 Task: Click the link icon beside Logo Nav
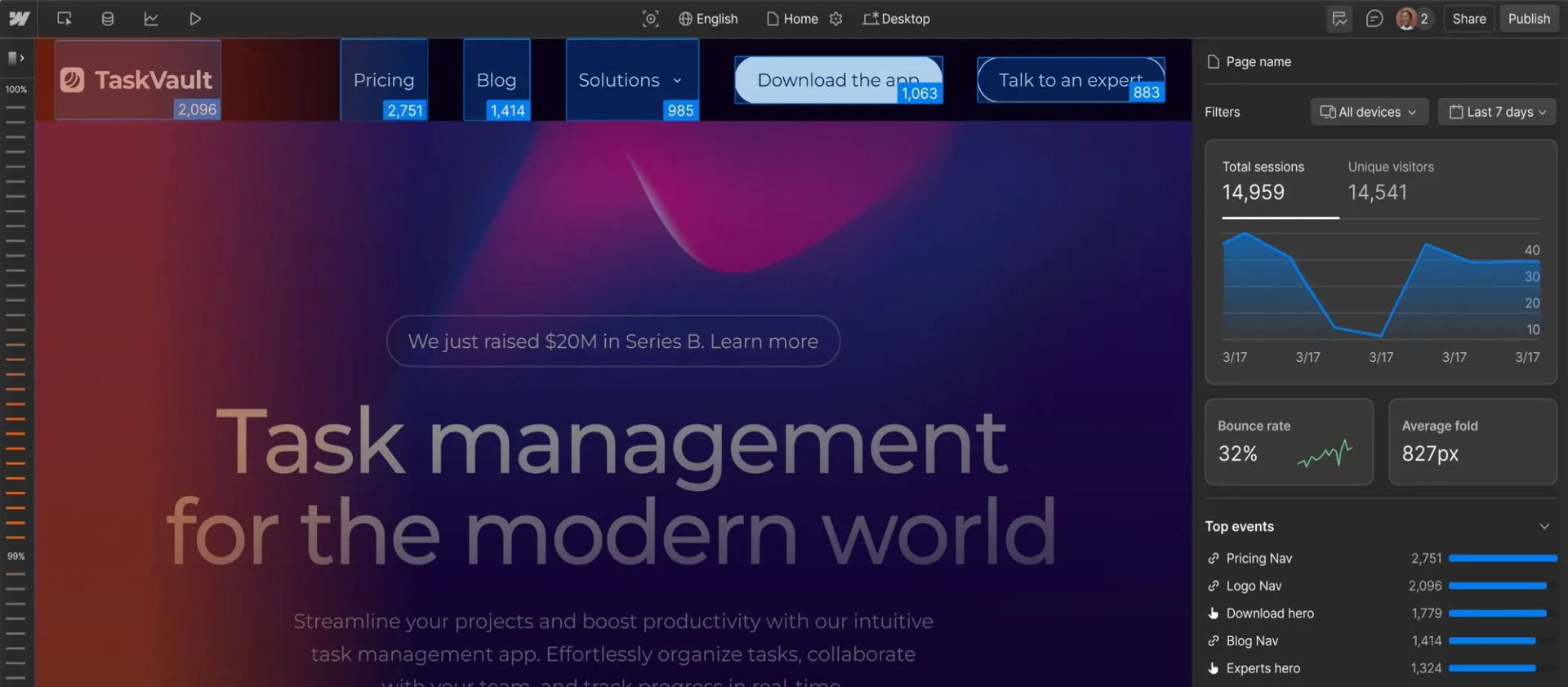point(1214,586)
